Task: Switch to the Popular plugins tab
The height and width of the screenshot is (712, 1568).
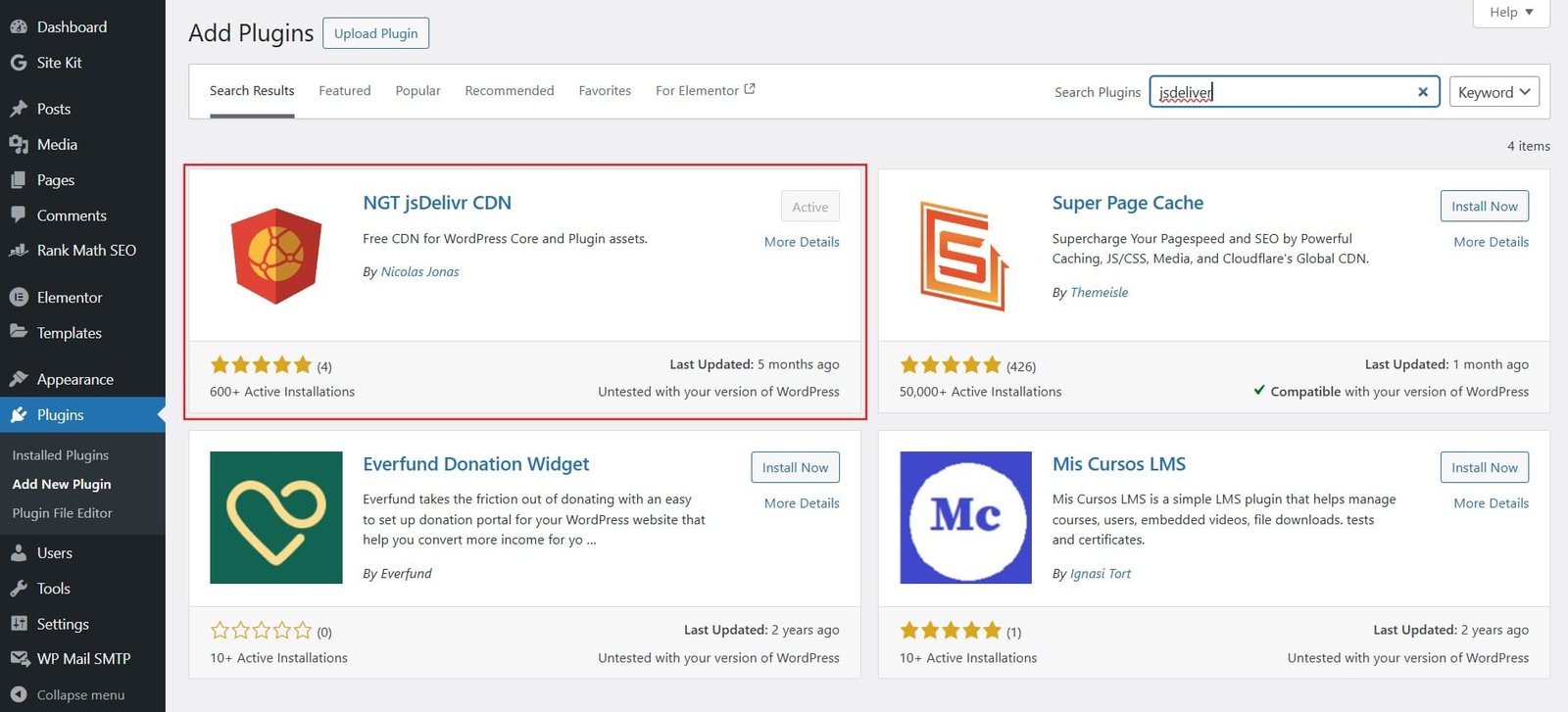Action: pos(417,91)
